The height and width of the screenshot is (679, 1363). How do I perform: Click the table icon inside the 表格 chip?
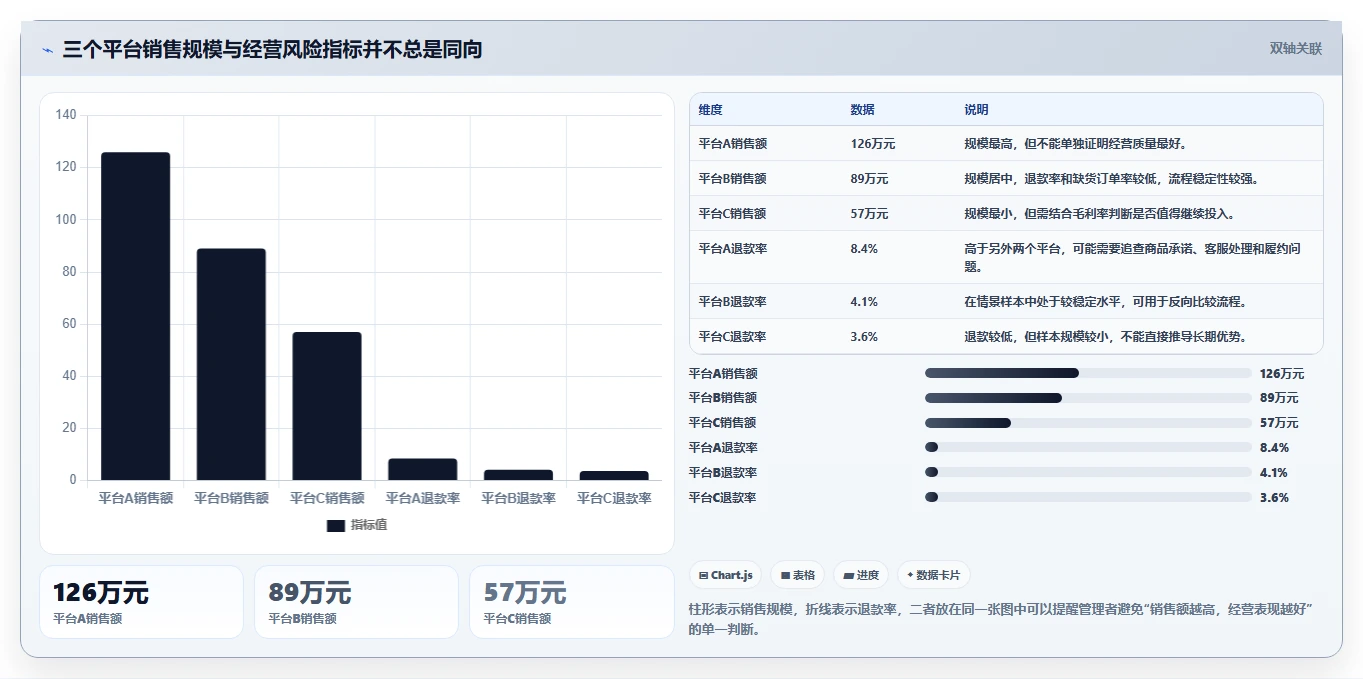tap(786, 576)
